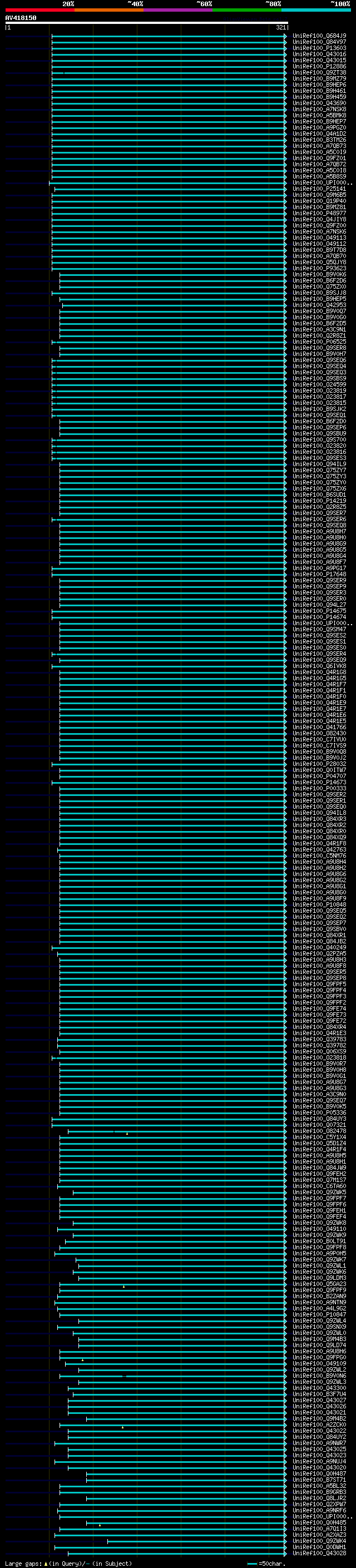Click the cyan alignment bar for UniRef100_Q9ZWK4
This screenshot has width=356, height=1568.
click(197, 1541)
